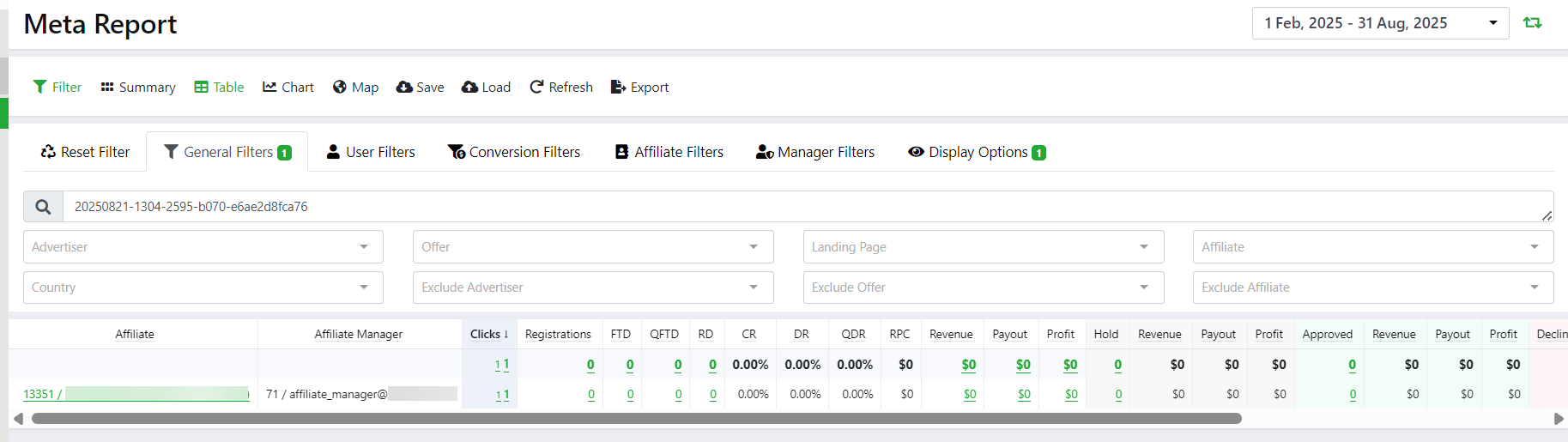This screenshot has height=442, width=1568.
Task: Open affiliate 13351 link in table
Action: [x=39, y=394]
